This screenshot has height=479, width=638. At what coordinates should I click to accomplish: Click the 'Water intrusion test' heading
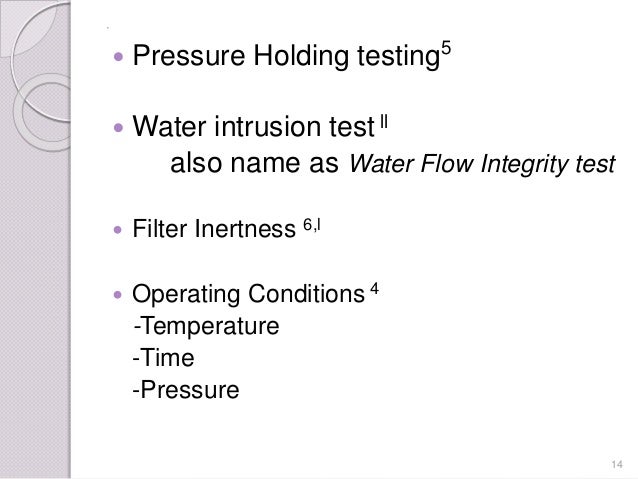tap(253, 126)
